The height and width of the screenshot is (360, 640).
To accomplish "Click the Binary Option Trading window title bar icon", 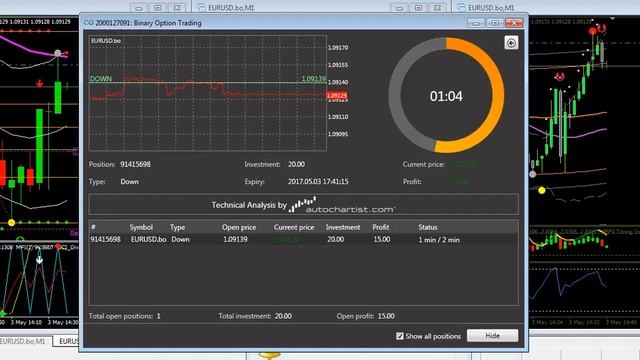I will pos(89,23).
